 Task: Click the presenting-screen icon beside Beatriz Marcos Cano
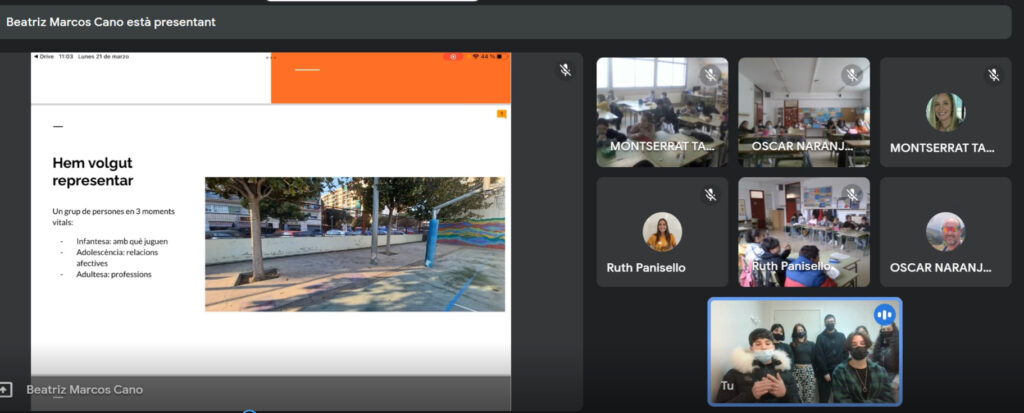(x=7, y=389)
